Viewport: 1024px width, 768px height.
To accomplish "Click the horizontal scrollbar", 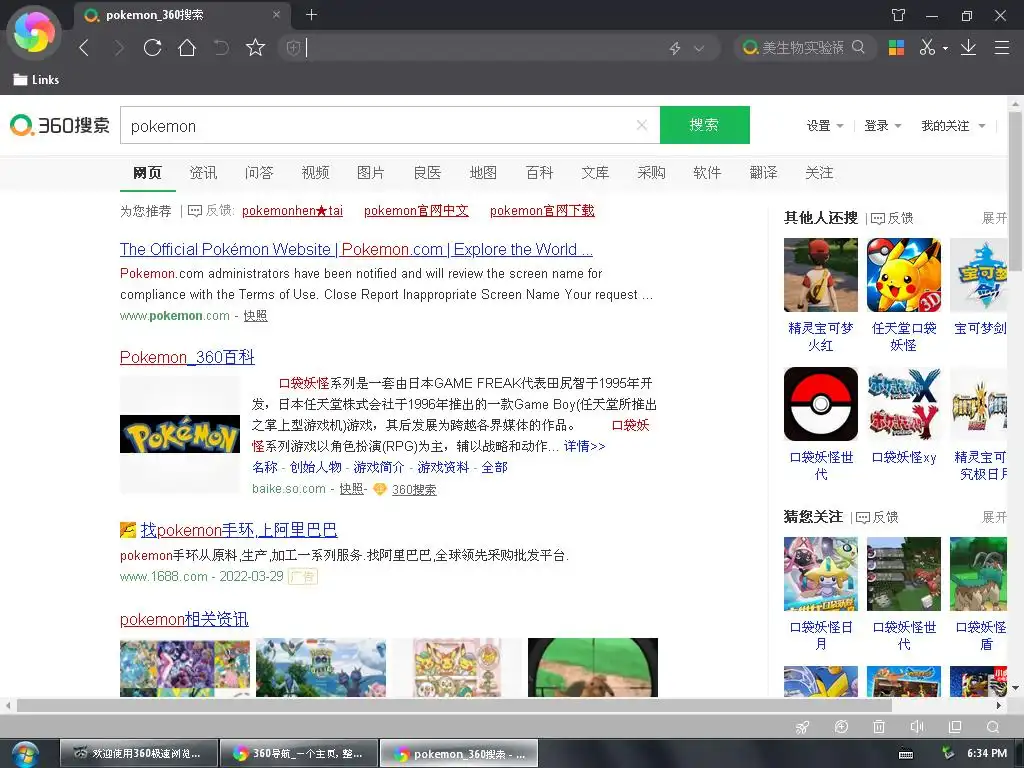I will [x=454, y=705].
